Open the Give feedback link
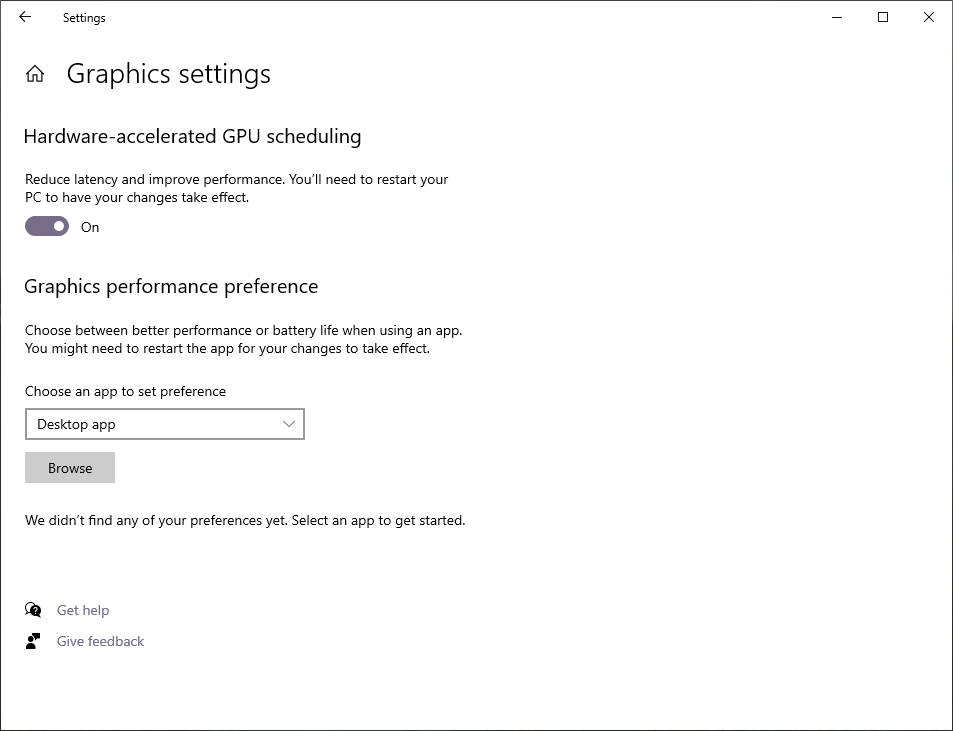 100,641
